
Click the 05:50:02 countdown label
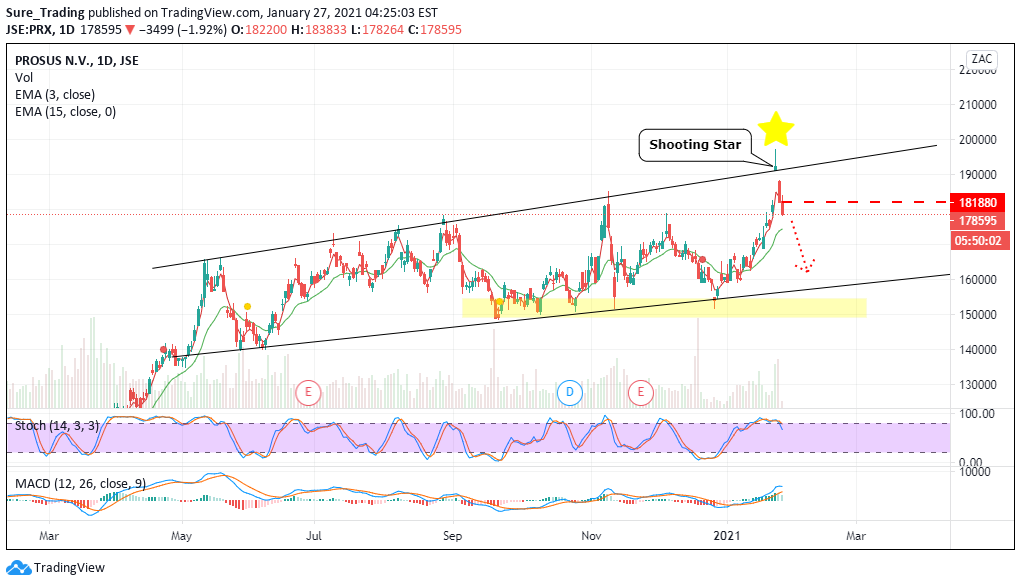click(x=980, y=241)
